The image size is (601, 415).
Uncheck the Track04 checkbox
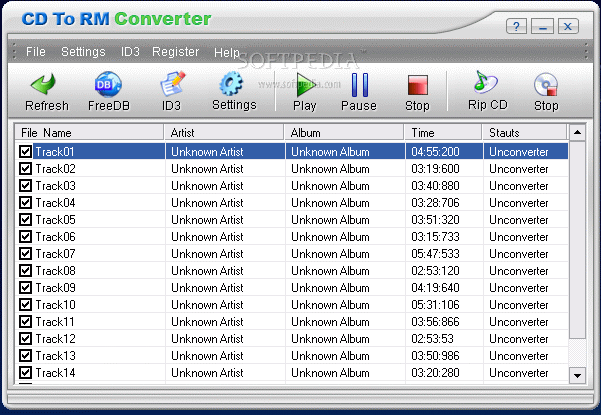pos(25,202)
